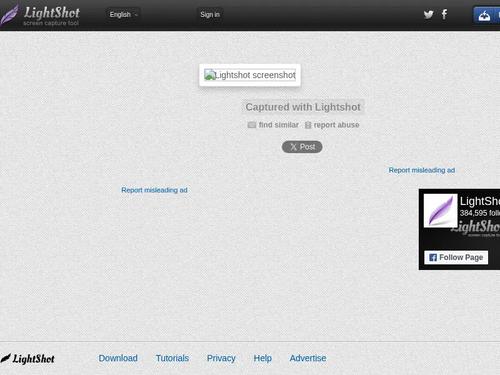Open the Facebook icon in header
The image size is (500, 375).
coord(444,14)
